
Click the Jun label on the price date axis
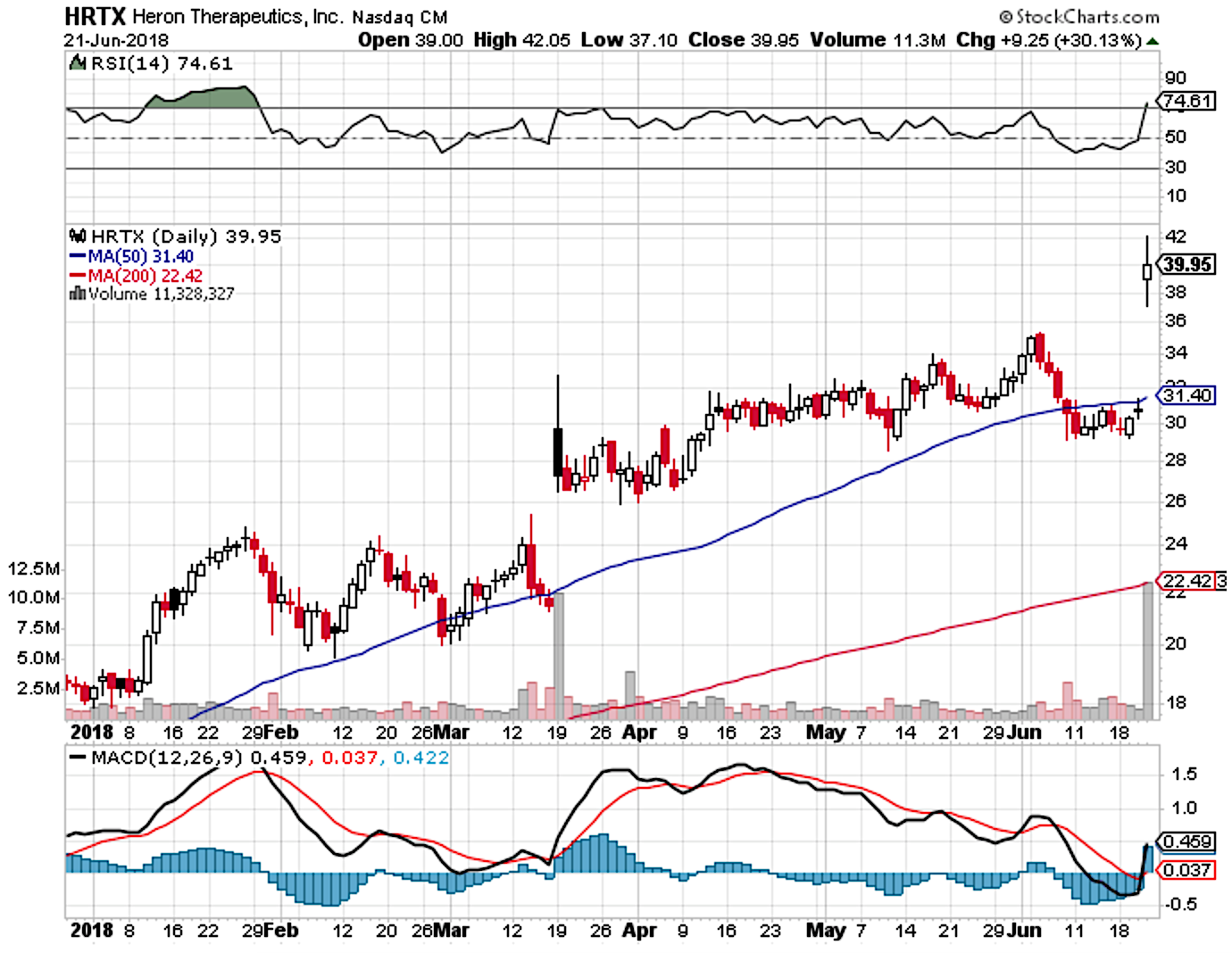tap(1025, 733)
